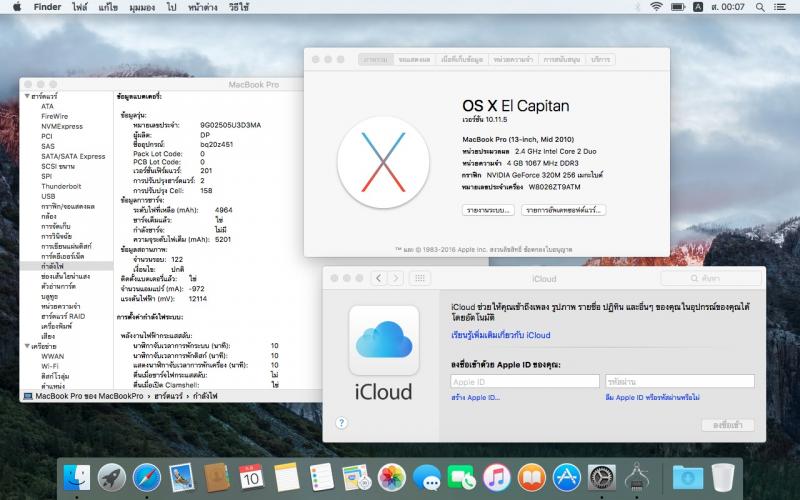Open Wi-Fi status menu
The height and width of the screenshot is (500, 800).
[657, 7]
